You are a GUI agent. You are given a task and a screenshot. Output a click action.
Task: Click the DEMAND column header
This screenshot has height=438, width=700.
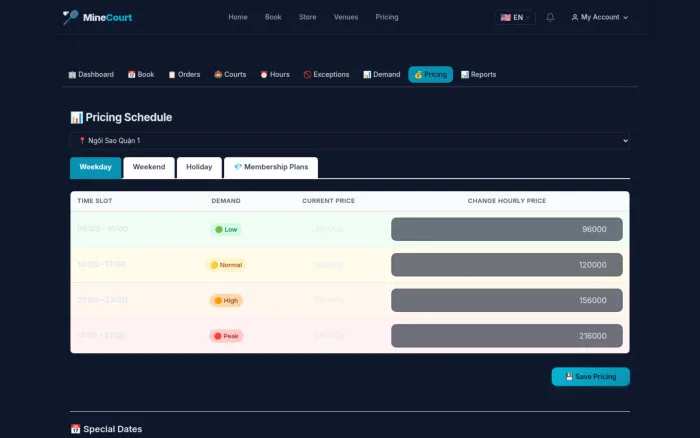[x=226, y=201]
